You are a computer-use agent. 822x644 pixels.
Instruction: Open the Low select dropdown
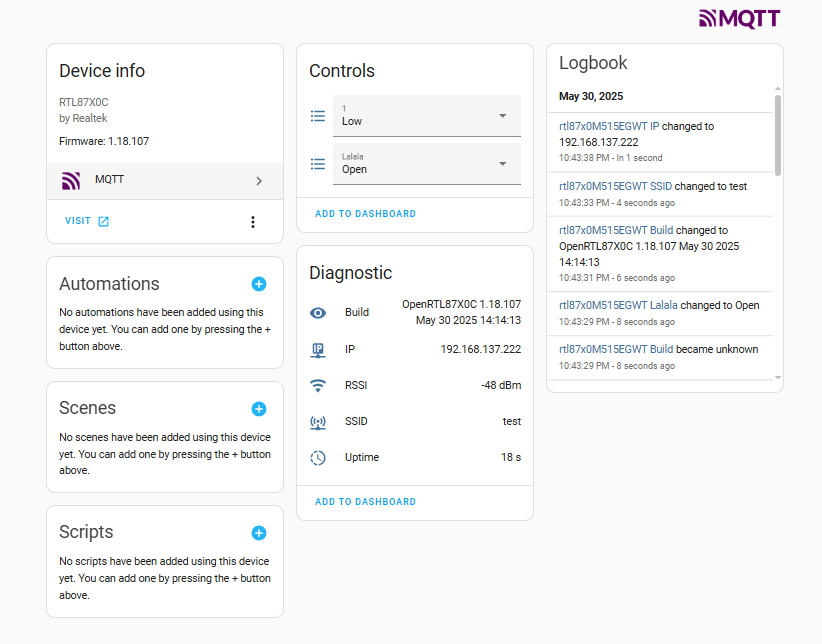point(427,116)
